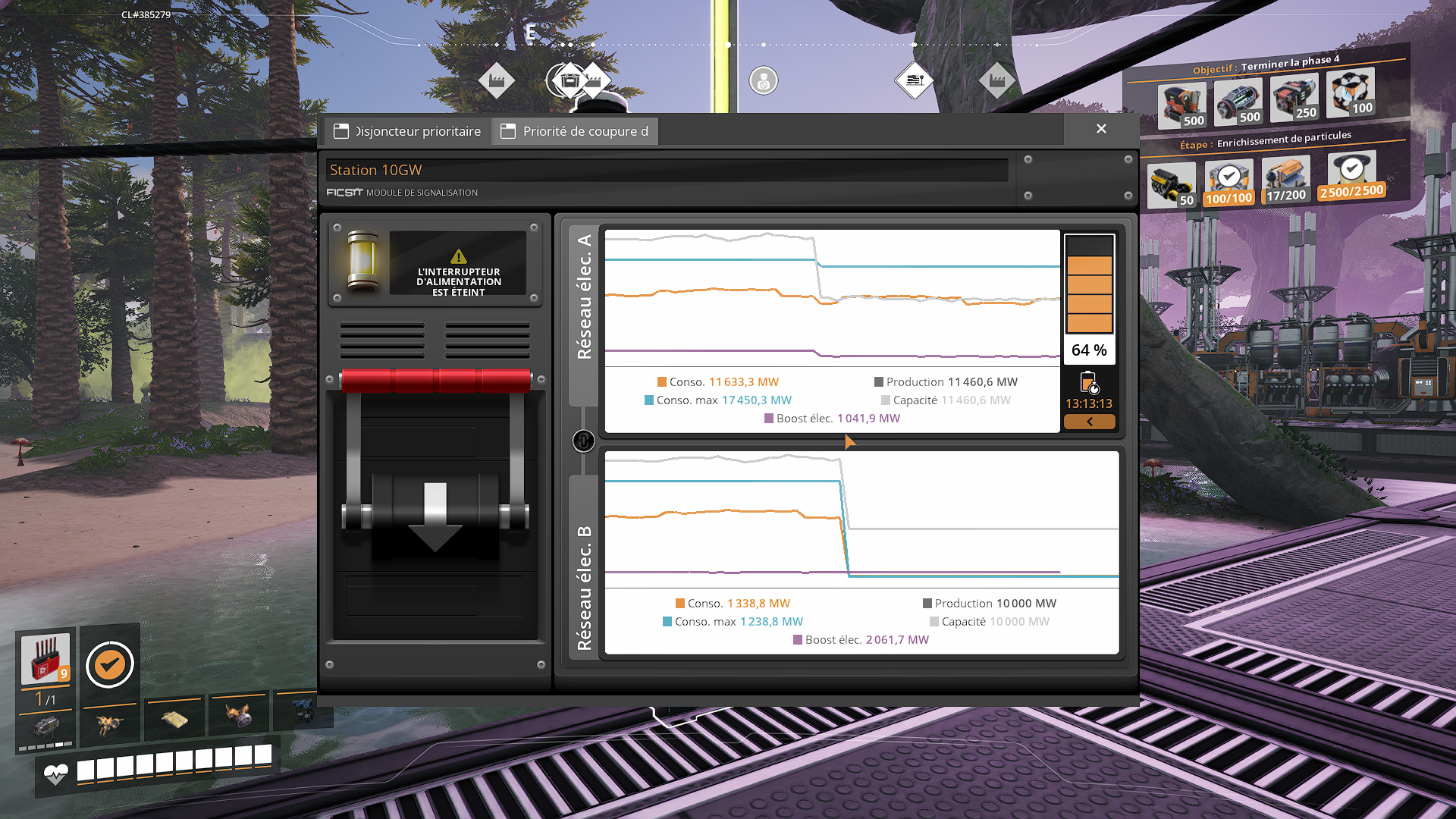The width and height of the screenshot is (1456, 819).
Task: Click blue Conso. max swatch in network A
Action: [x=649, y=400]
